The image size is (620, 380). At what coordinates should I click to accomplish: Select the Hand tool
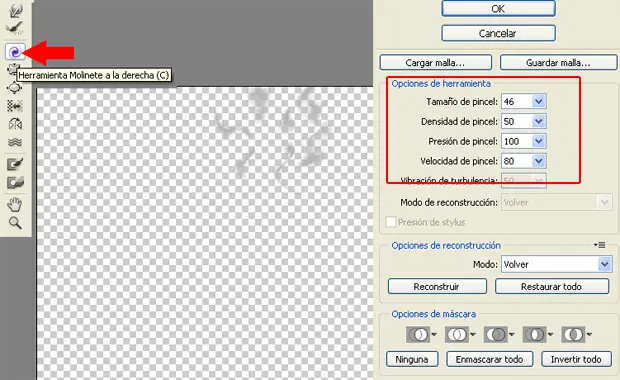click(15, 205)
